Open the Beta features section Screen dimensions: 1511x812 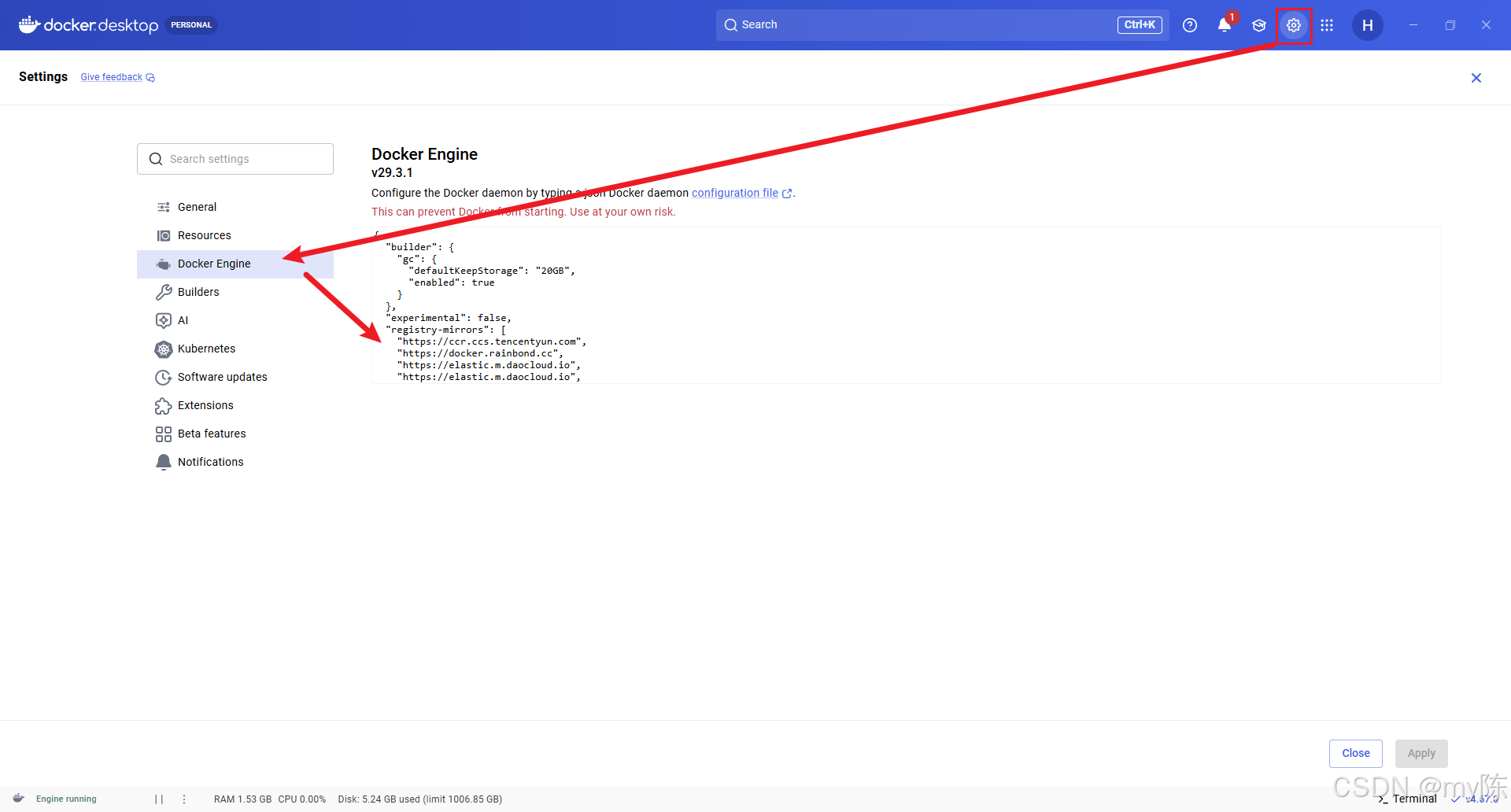(235, 434)
